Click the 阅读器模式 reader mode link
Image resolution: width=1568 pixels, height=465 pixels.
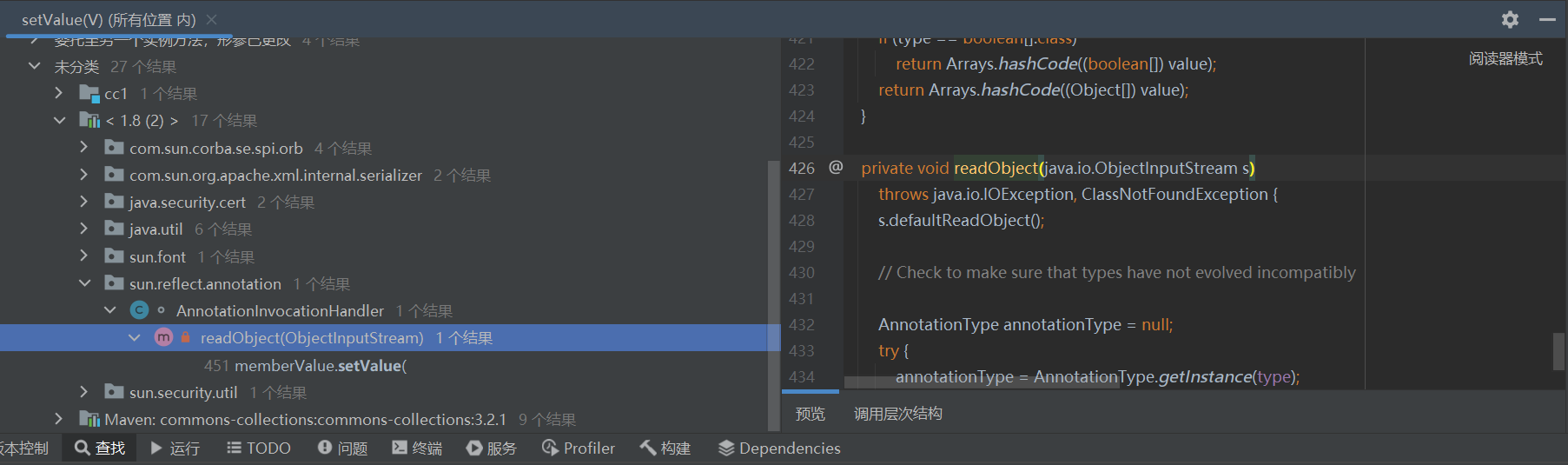point(1505,58)
